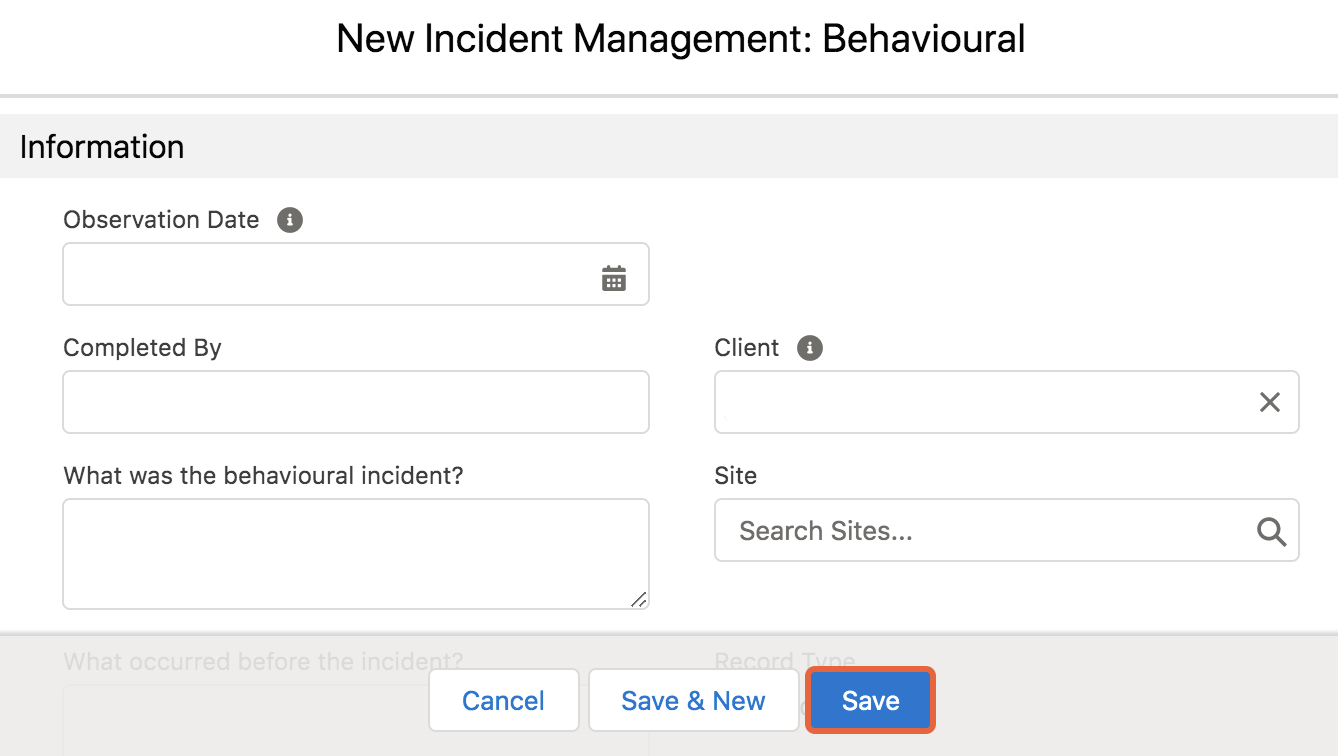
Task: Click the Observation Date input field
Action: (x=356, y=274)
